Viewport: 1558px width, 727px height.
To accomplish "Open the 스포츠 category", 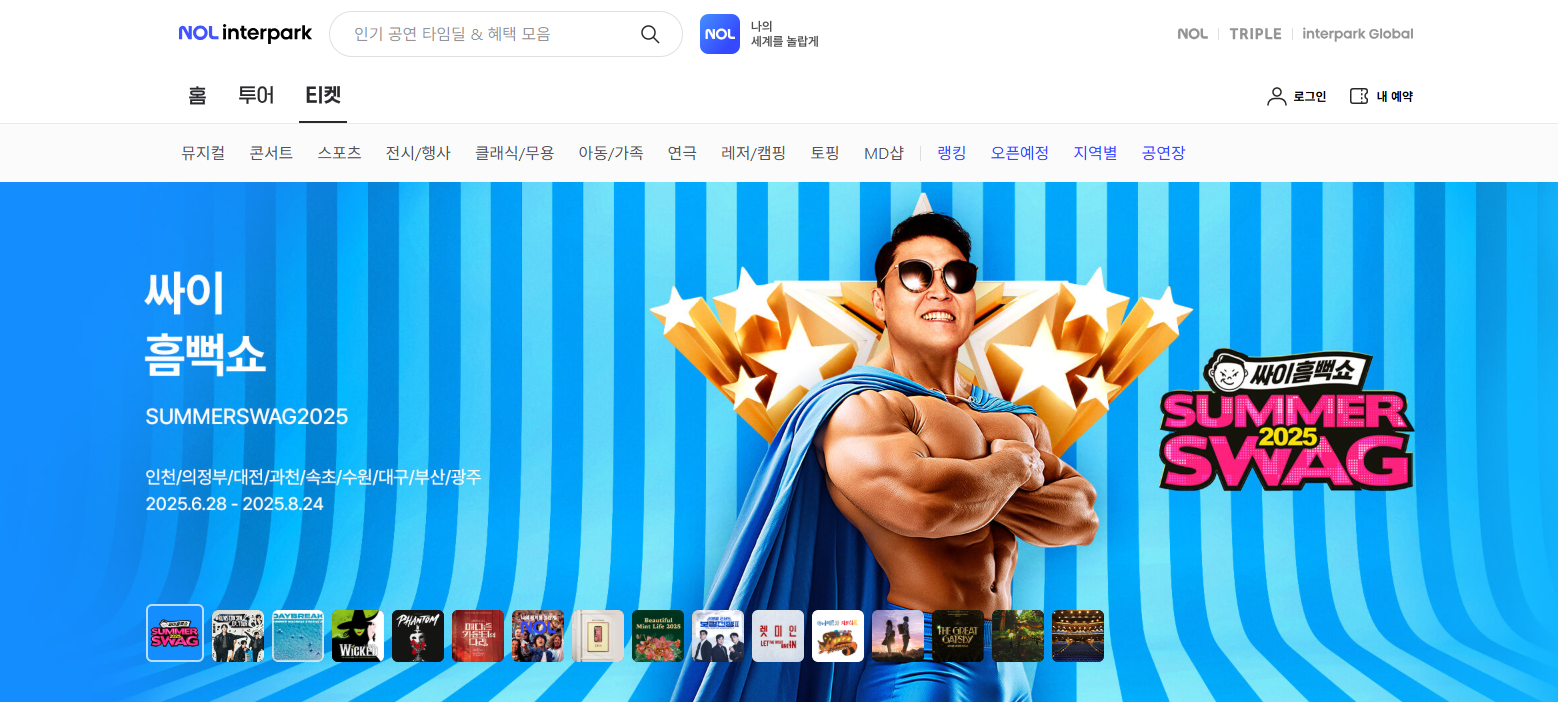I will click(x=339, y=153).
